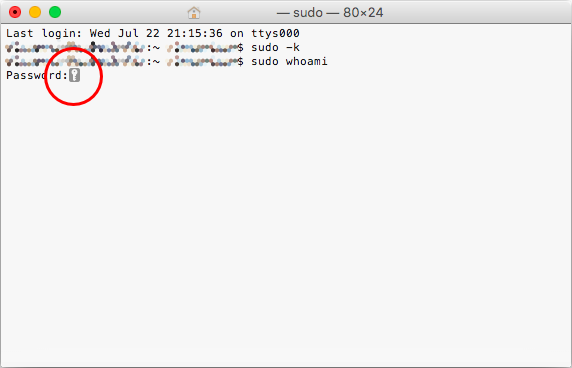572x368 pixels.
Task: Click the 'sudo whoami' command text
Action: click(x=289, y=61)
